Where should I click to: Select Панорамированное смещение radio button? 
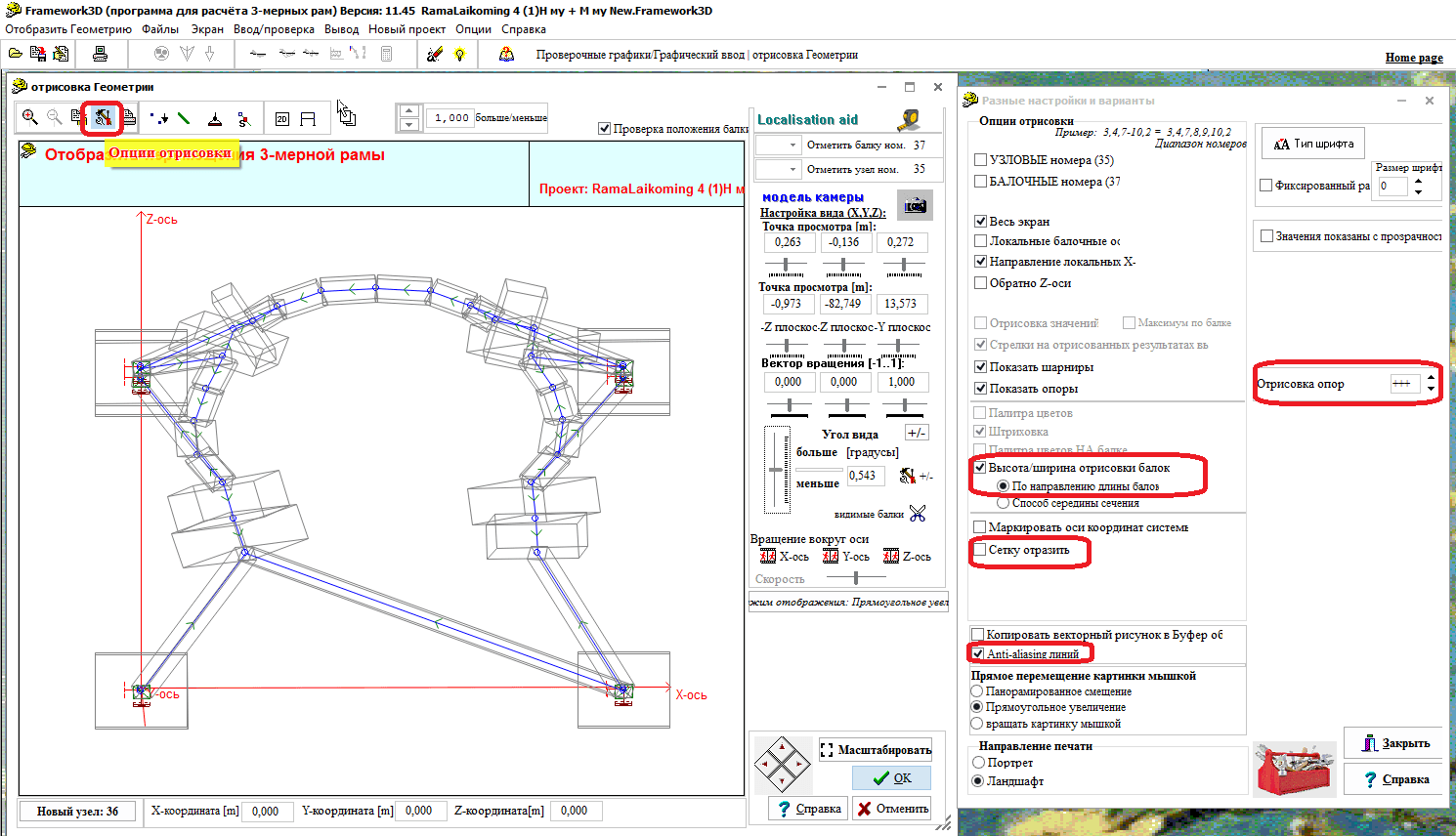click(977, 690)
